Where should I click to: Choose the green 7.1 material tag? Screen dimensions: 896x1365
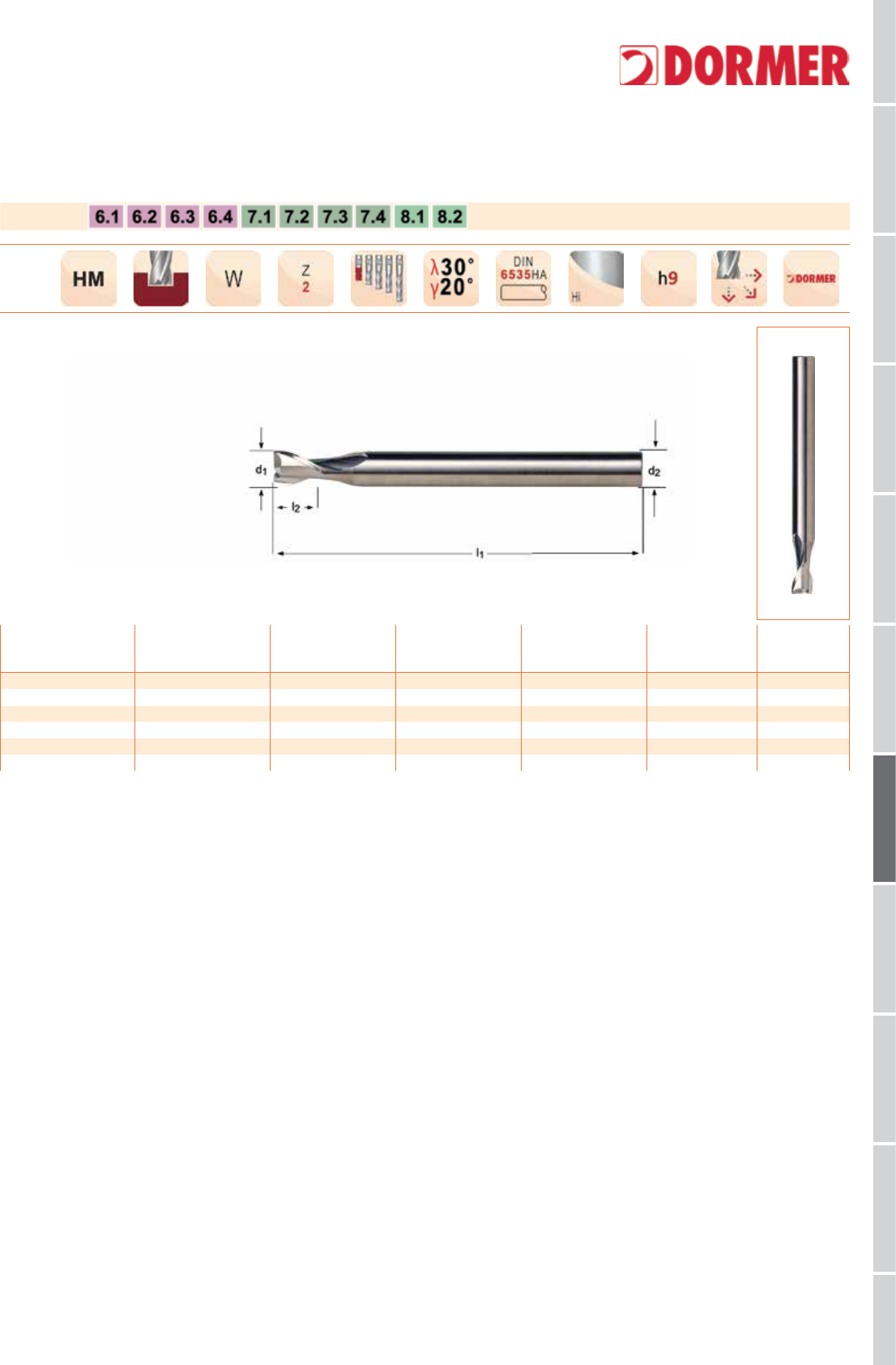[258, 216]
